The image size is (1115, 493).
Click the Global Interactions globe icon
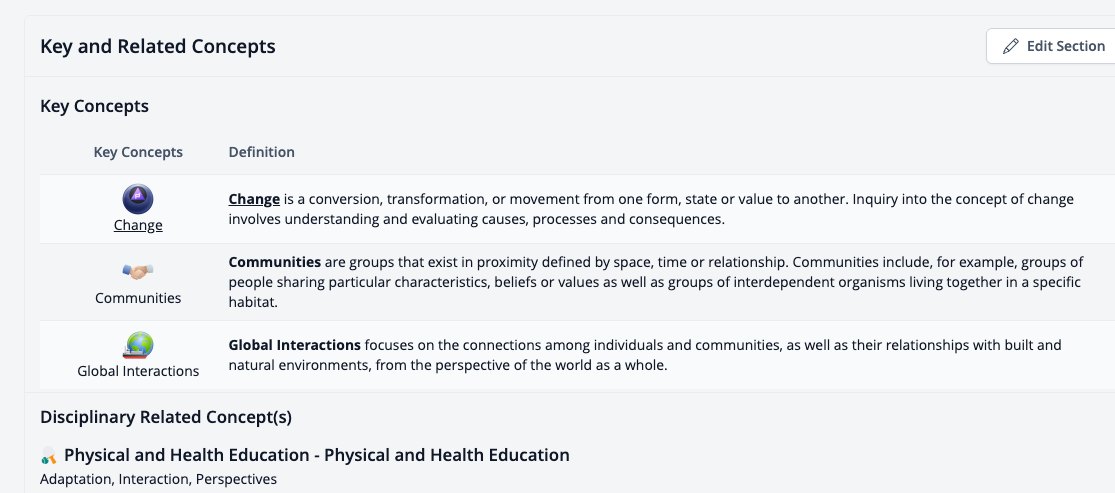138,345
